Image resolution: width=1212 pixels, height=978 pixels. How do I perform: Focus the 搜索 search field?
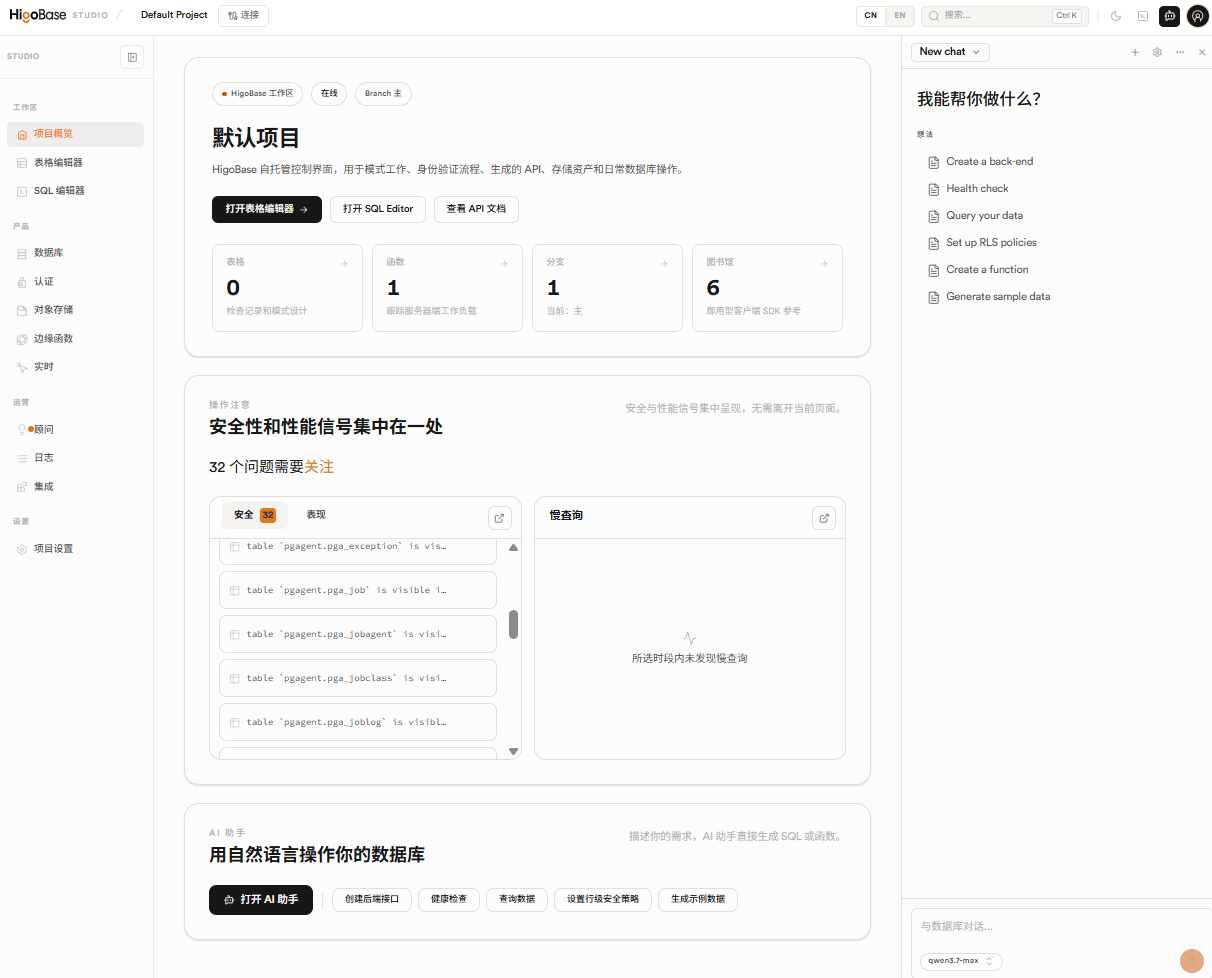pos(1005,16)
